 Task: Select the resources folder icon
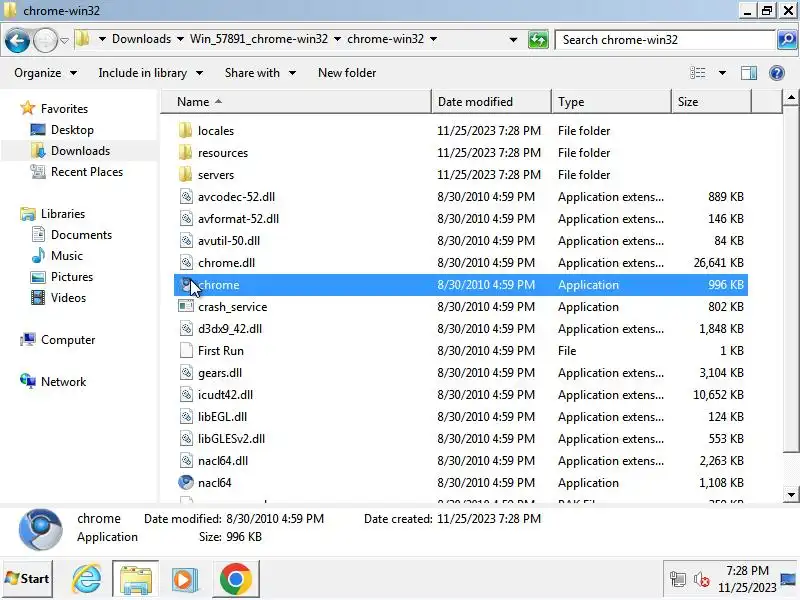coord(186,153)
